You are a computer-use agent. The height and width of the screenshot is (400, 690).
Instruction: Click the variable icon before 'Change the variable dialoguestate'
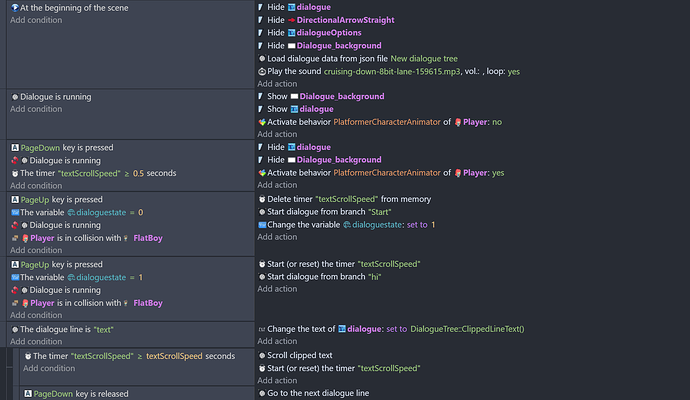pyautogui.click(x=262, y=225)
